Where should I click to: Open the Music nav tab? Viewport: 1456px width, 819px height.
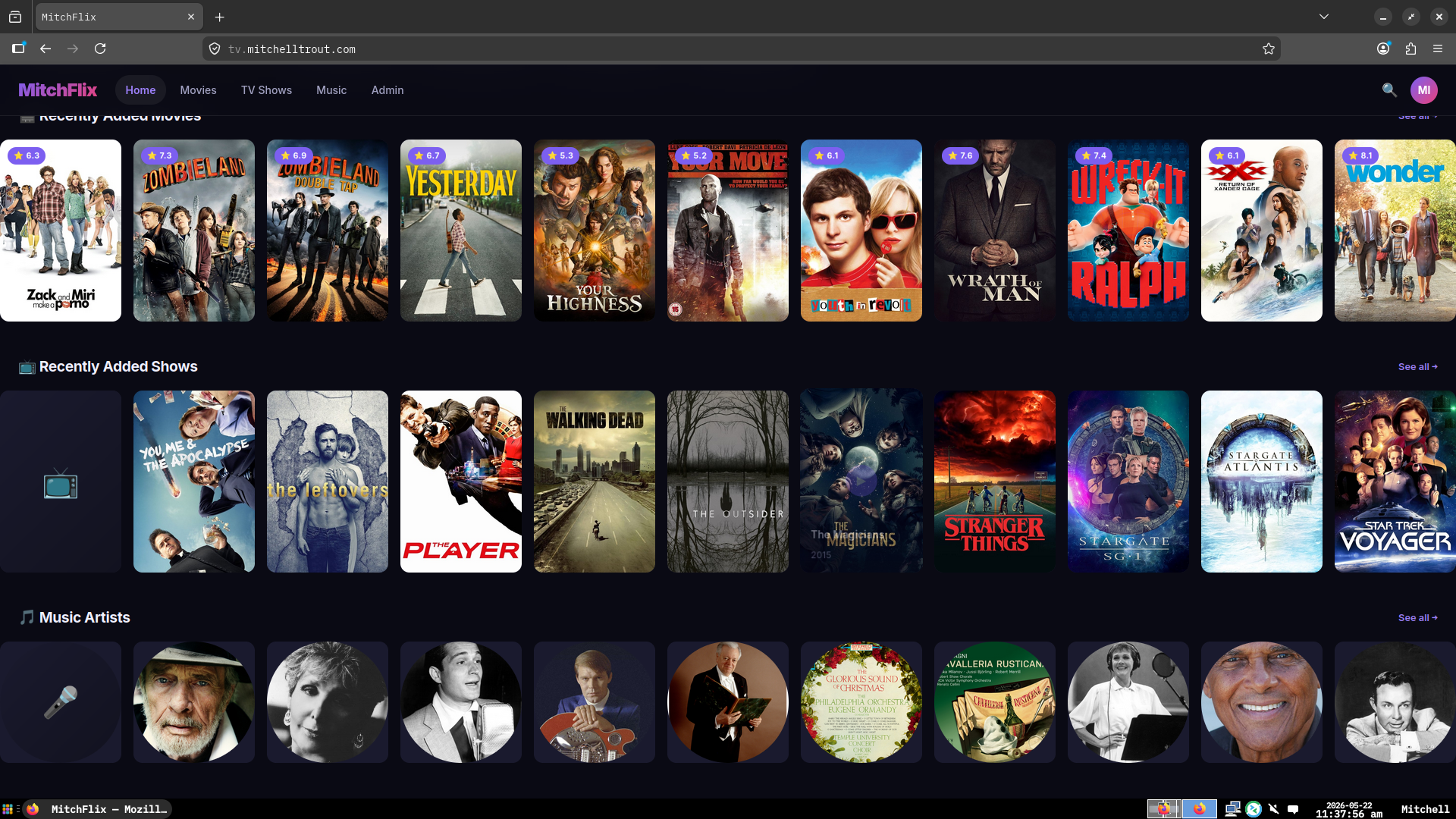[331, 89]
